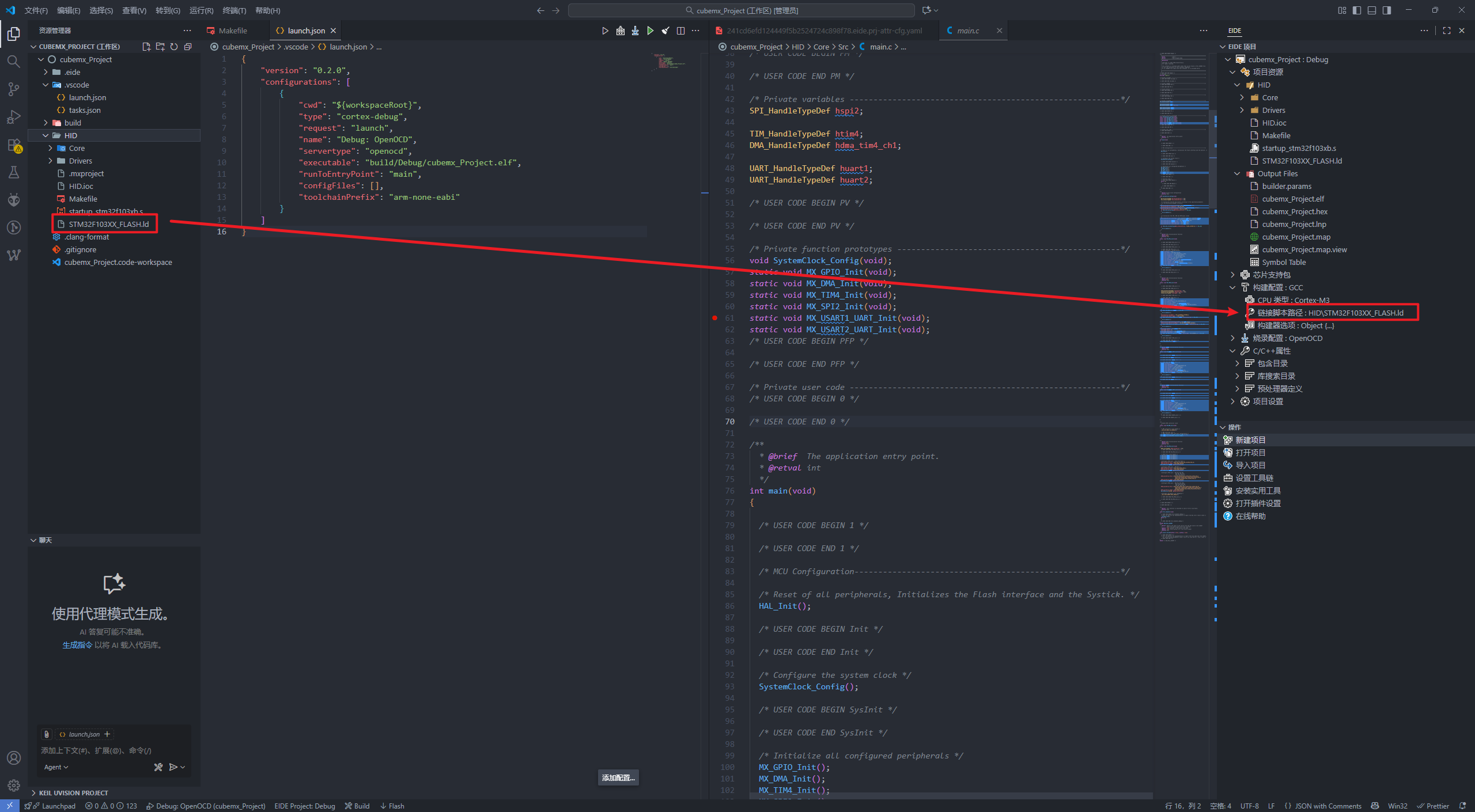Click the split editor icon in the launch.json toolbar
1475x812 pixels.
click(x=680, y=31)
